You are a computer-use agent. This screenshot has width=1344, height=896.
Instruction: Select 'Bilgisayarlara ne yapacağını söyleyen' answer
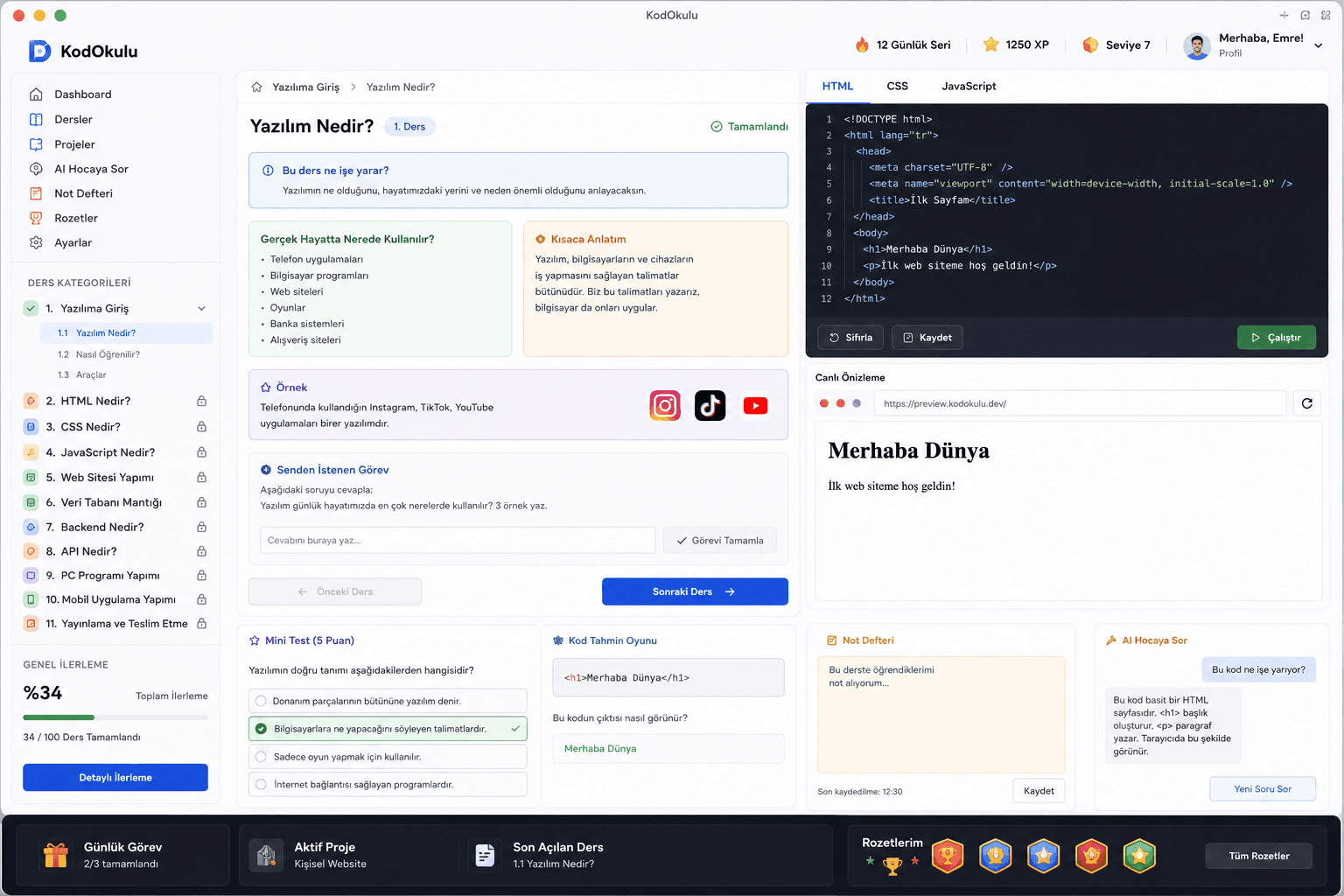(x=388, y=729)
